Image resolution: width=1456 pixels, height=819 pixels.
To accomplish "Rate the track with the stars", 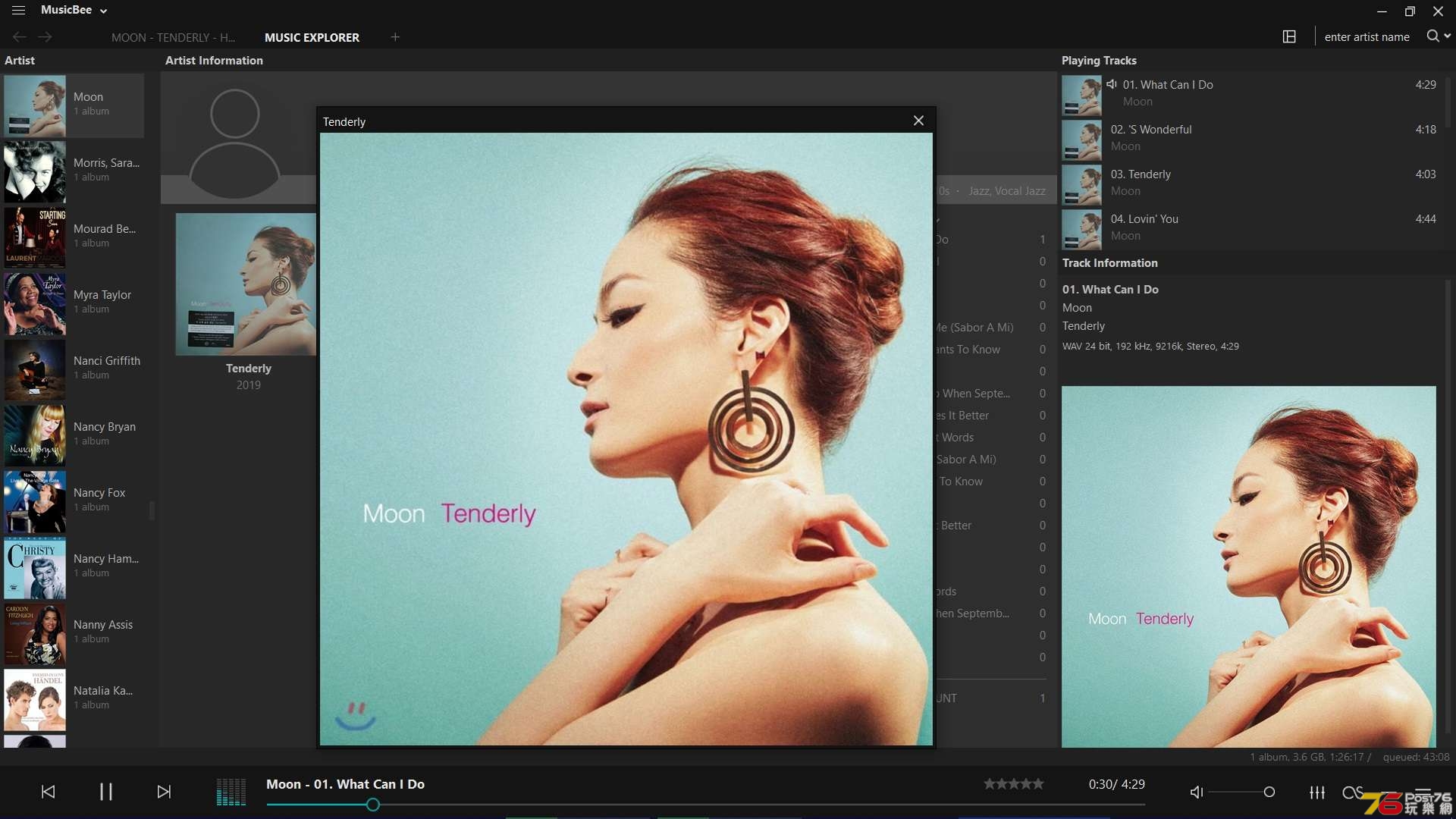I will 1014,784.
